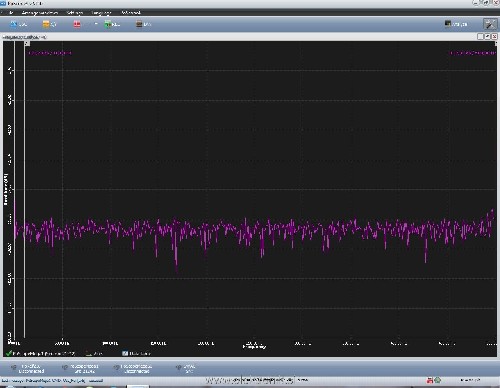Click small expander at chart's top-left corner
Viewport: 500px width, 388px height.
point(27,43)
